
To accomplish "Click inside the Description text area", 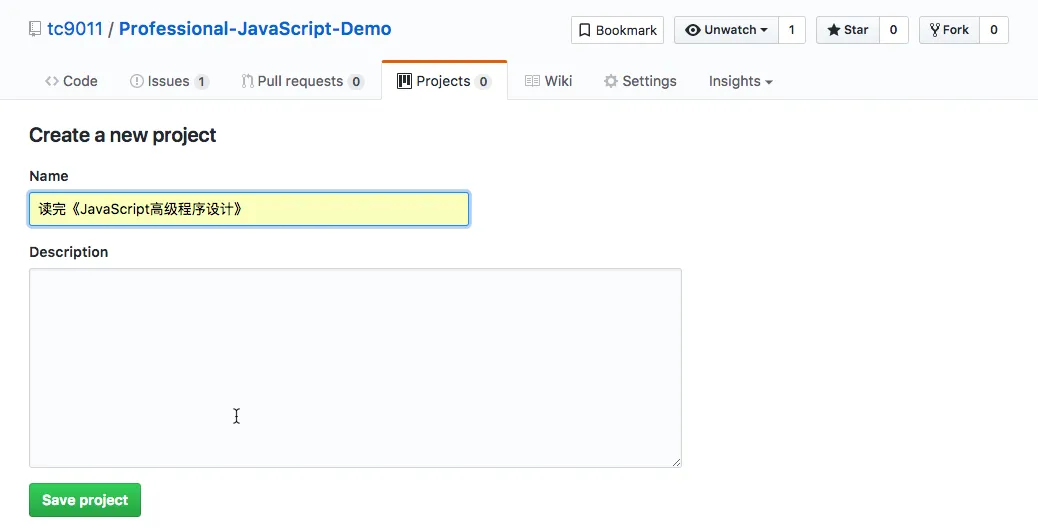I will (x=355, y=367).
